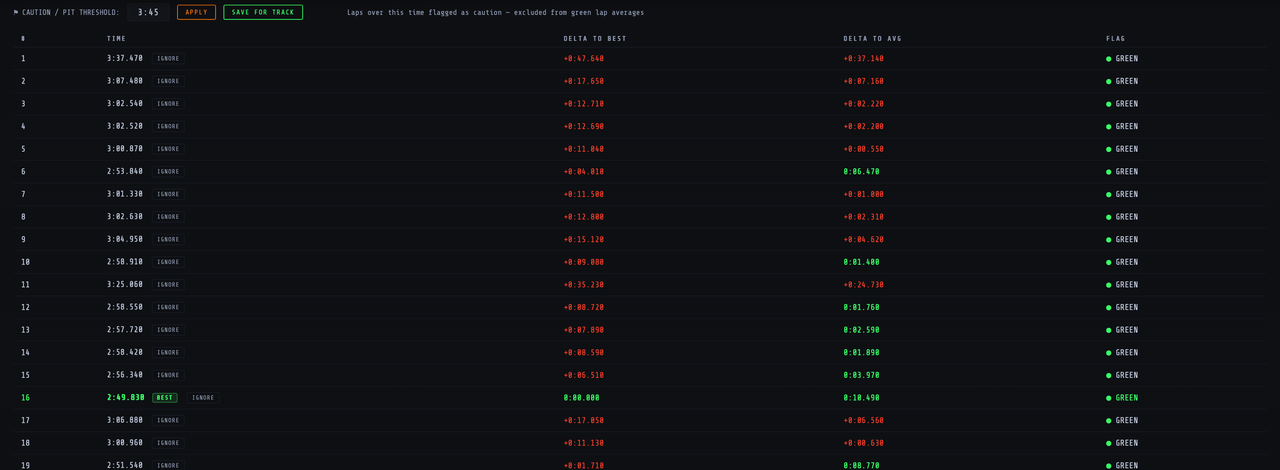Ignore lap 6 with time 2:53.840
The height and width of the screenshot is (470, 1280).
click(x=168, y=172)
